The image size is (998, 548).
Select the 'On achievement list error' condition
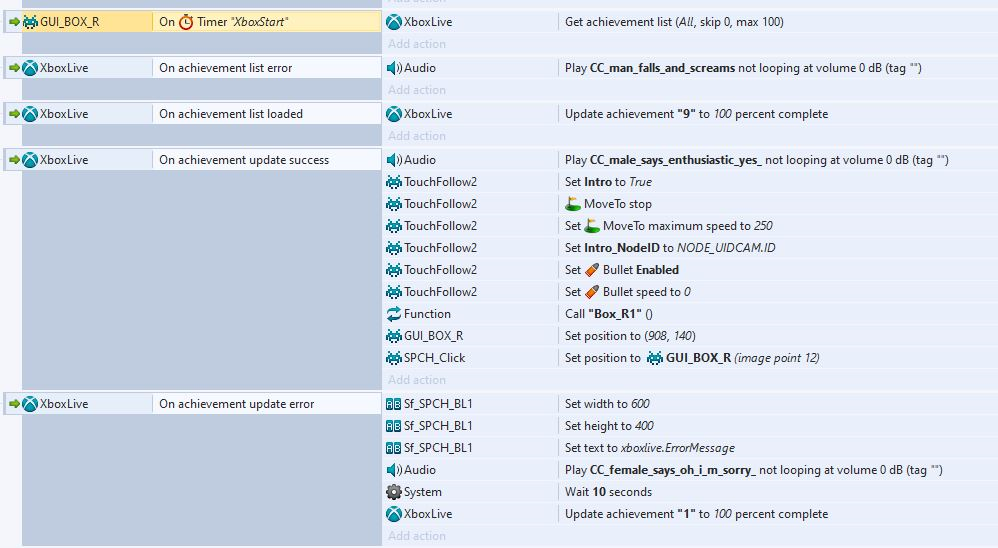(x=267, y=67)
